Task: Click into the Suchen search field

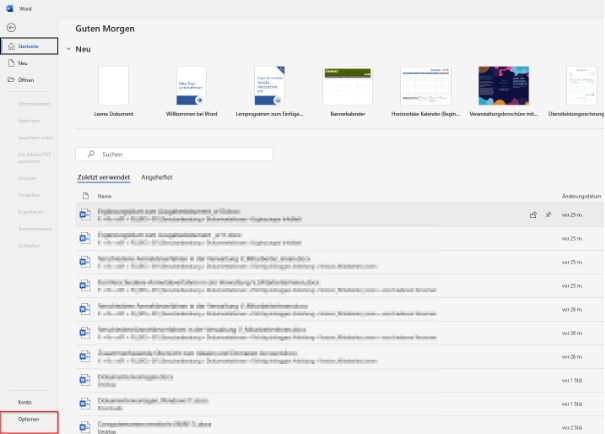Action: (x=174, y=154)
